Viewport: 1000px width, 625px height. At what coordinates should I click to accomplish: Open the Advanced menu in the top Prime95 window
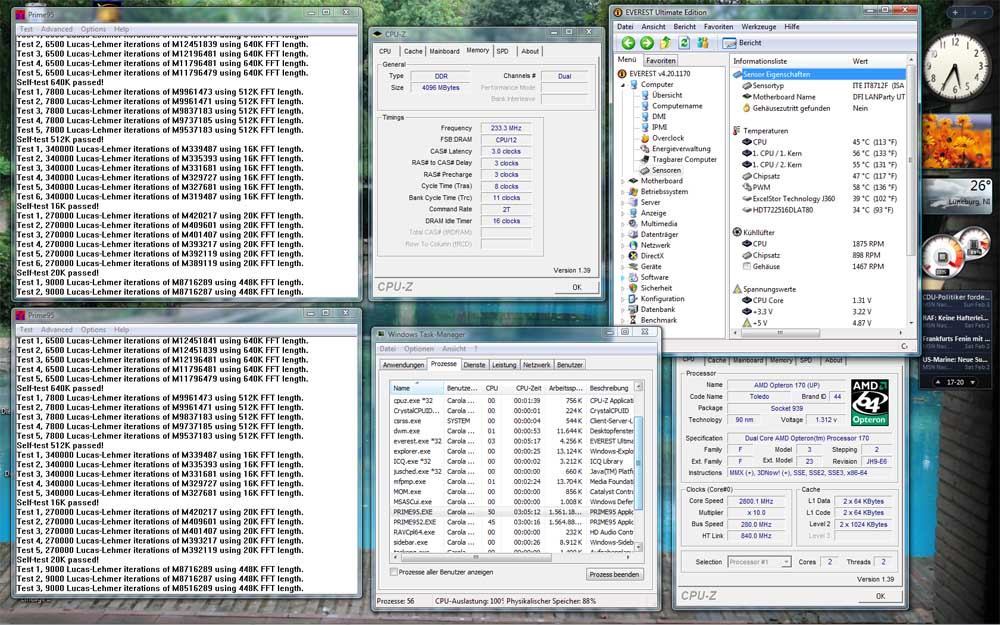pyautogui.click(x=57, y=29)
